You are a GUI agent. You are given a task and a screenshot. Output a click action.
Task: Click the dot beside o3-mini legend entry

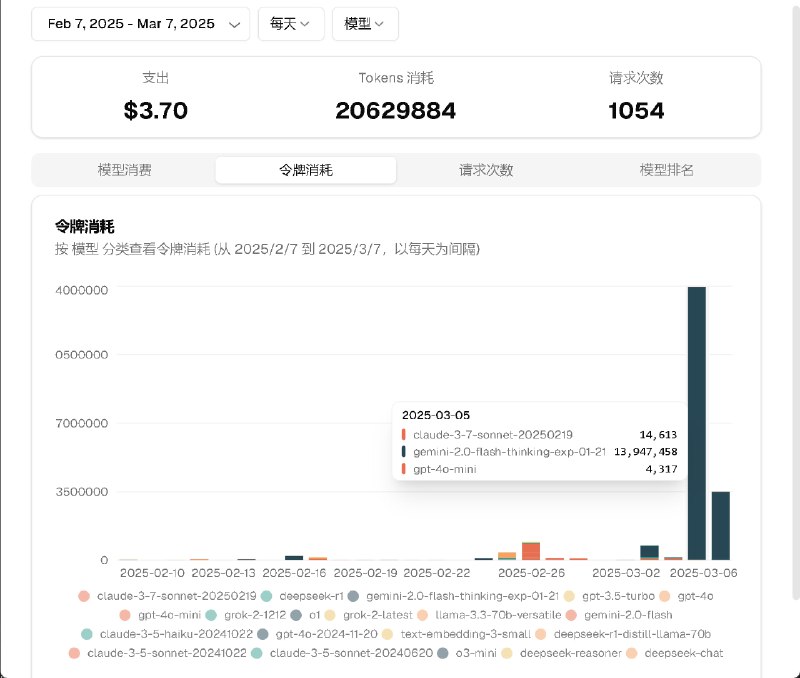pos(440,653)
